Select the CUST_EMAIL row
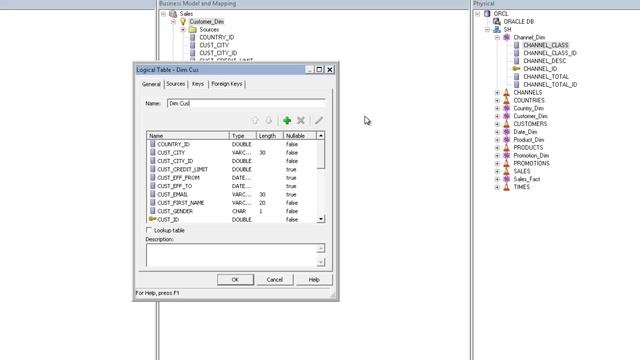The image size is (640, 360). point(231,195)
